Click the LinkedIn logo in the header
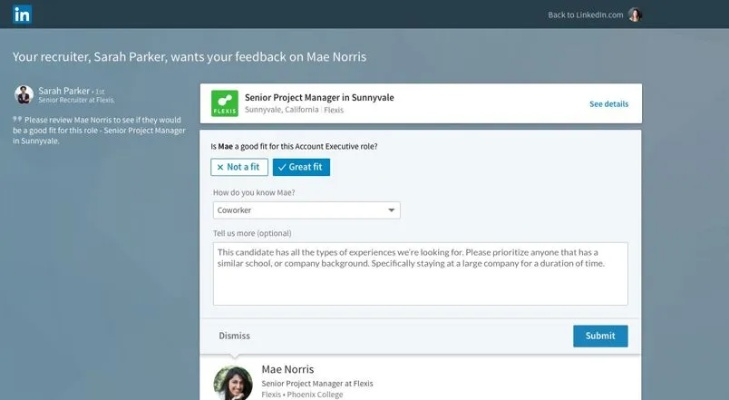Image resolution: width=729 pixels, height=400 pixels. tap(22, 14)
